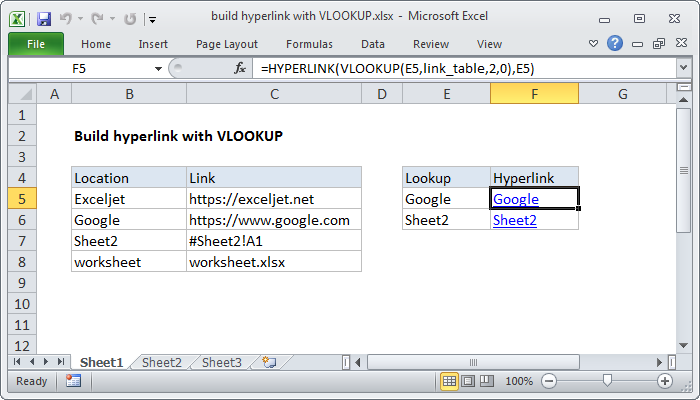Click the Insert Function fx icon
Image resolution: width=700 pixels, height=400 pixels.
pos(240,68)
